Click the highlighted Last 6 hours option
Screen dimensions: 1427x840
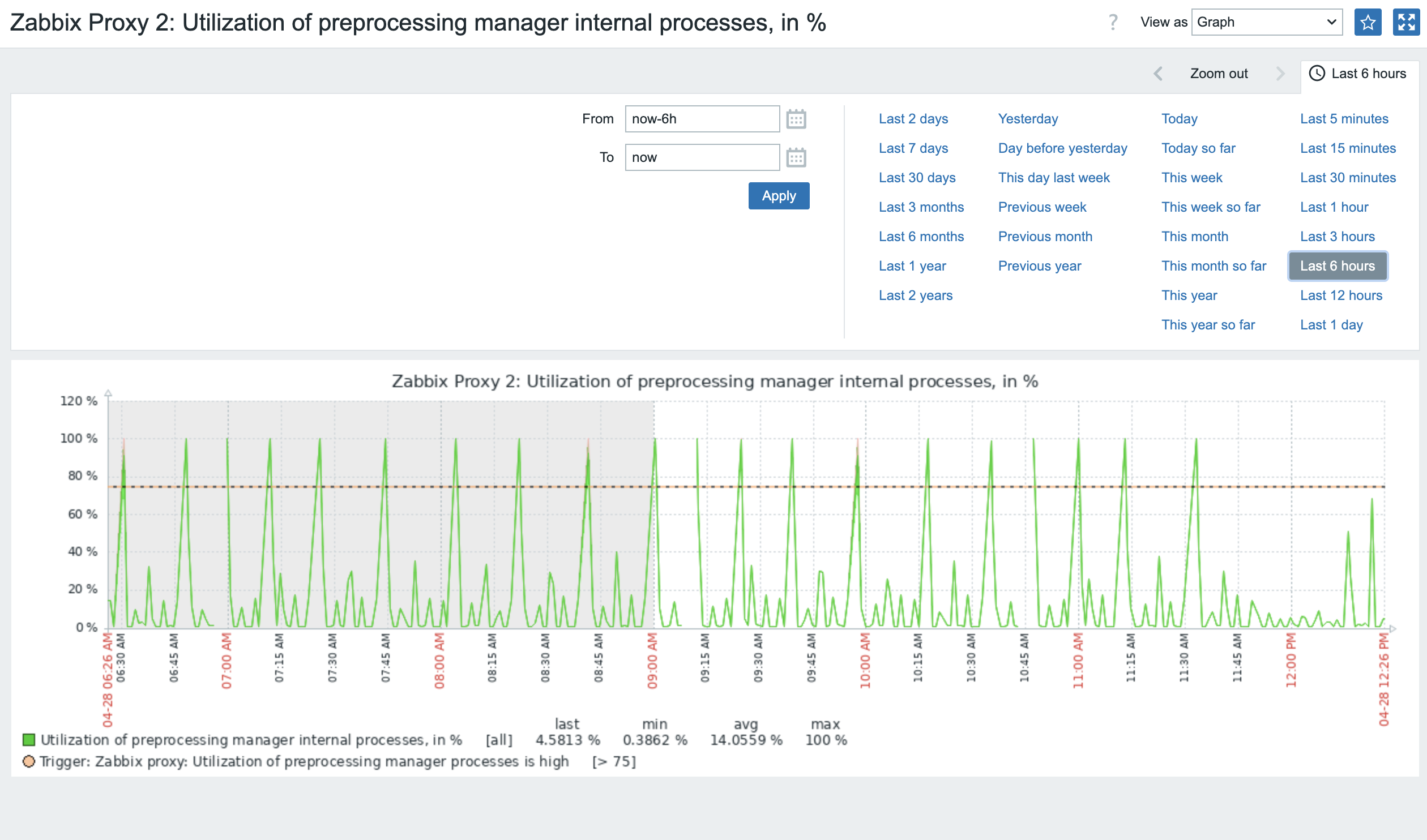click(x=1338, y=266)
